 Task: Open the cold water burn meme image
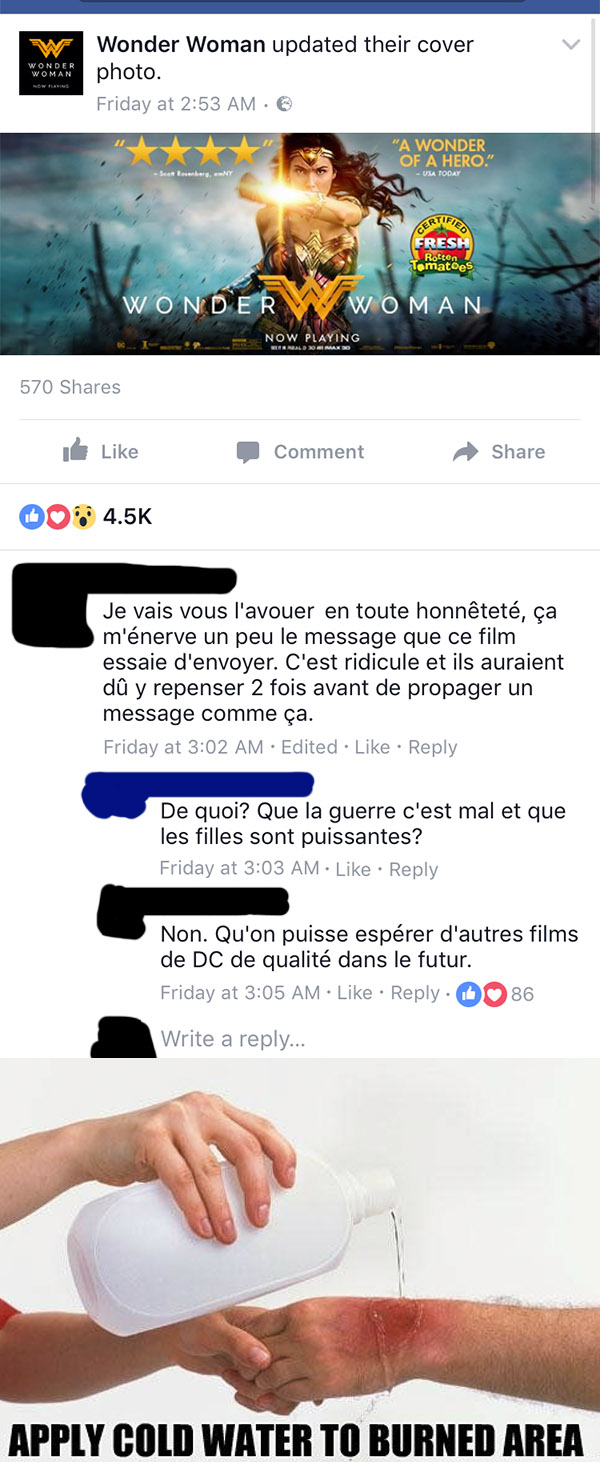(300, 1260)
